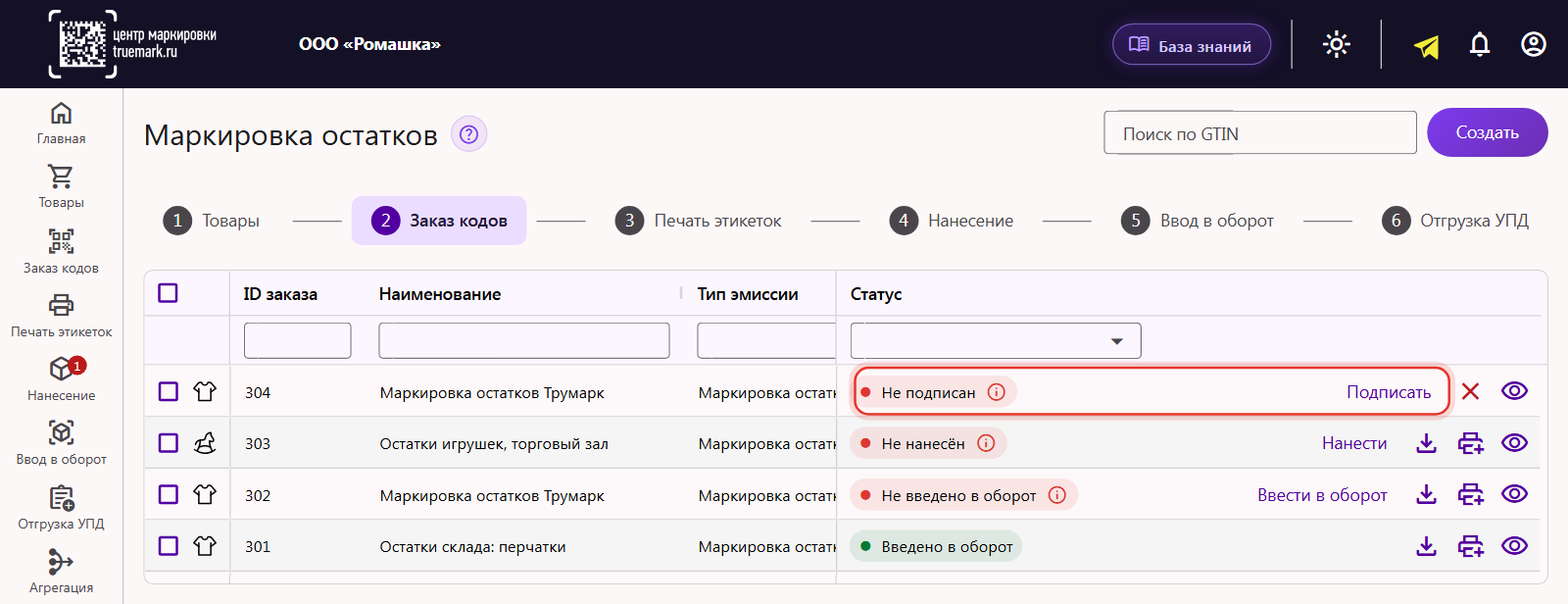Open Печать этикеток in sidebar
Viewport: 1568px width, 604px height.
coord(61,316)
